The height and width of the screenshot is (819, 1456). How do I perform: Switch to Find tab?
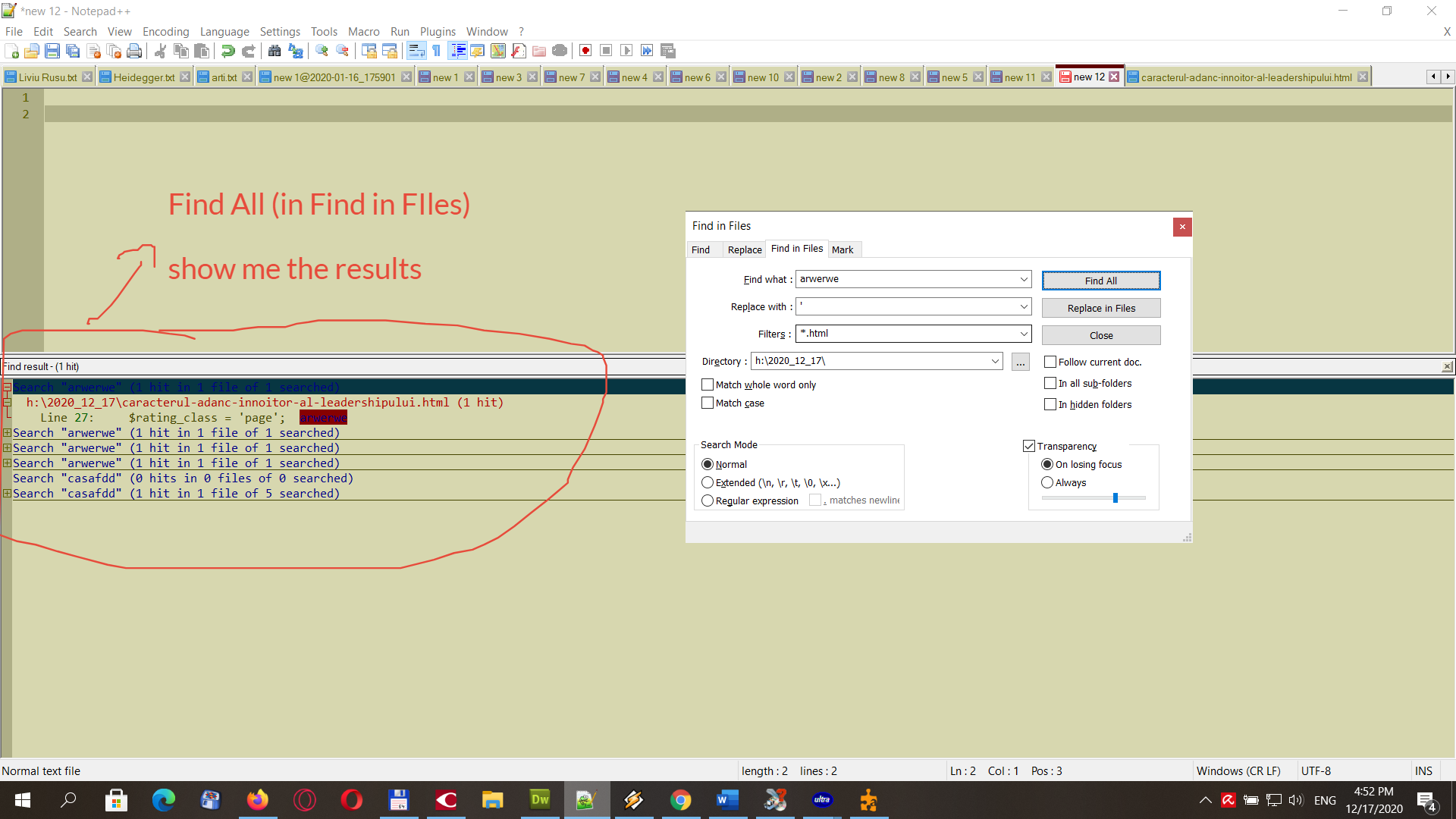[701, 249]
